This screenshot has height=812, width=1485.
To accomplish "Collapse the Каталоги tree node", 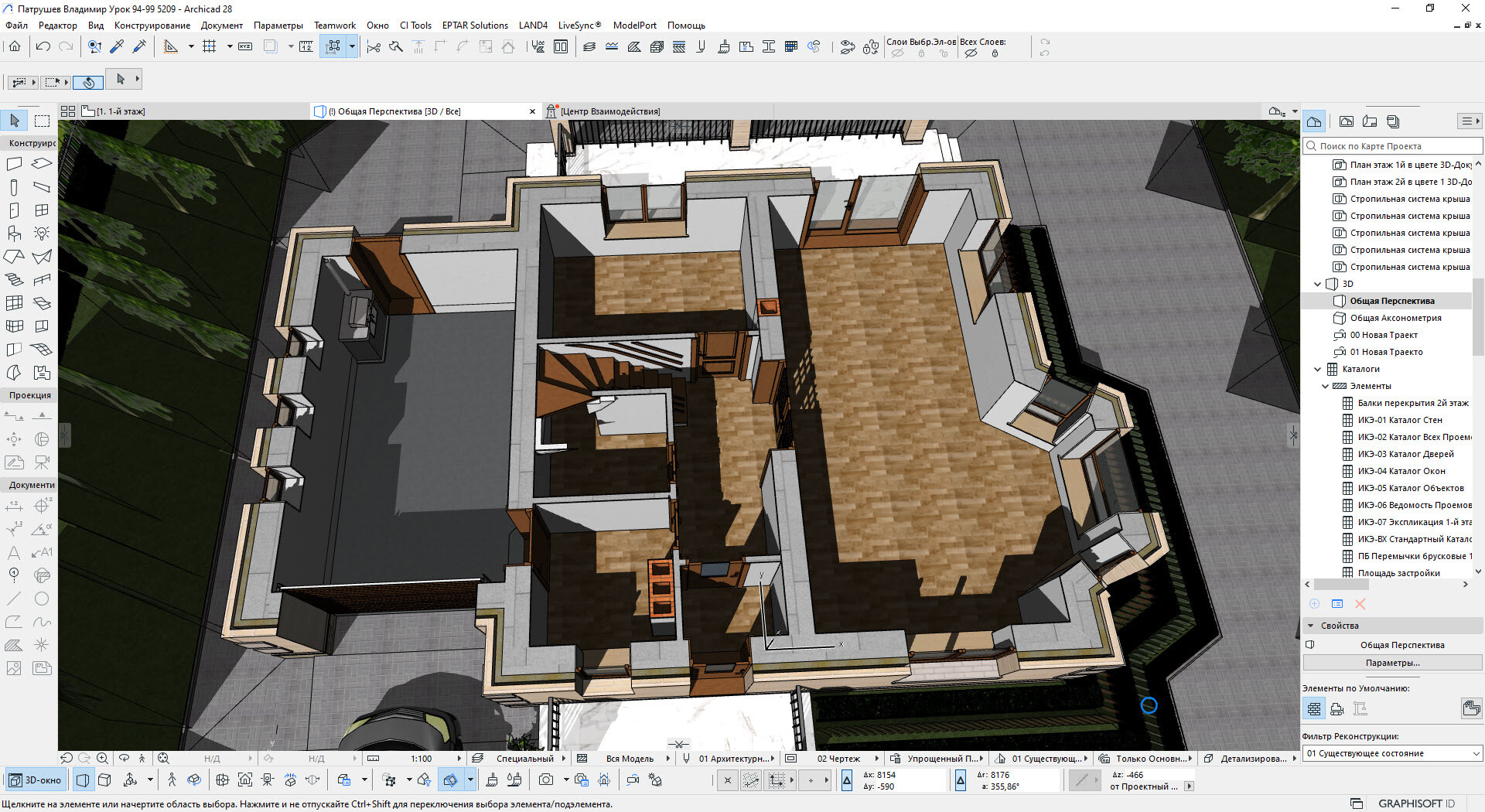I will point(1318,369).
